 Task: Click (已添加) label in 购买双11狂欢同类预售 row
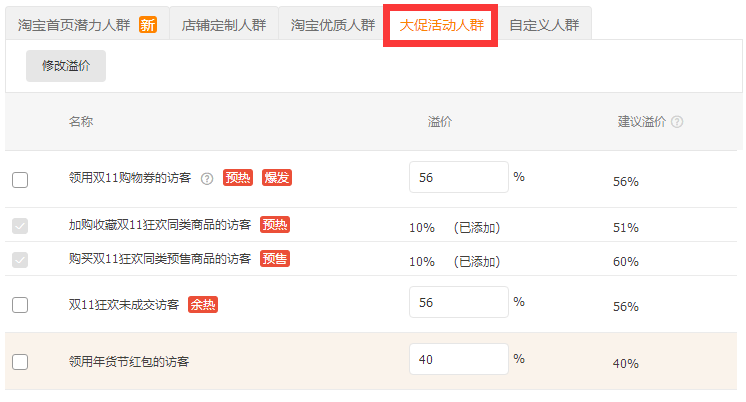pyautogui.click(x=477, y=262)
